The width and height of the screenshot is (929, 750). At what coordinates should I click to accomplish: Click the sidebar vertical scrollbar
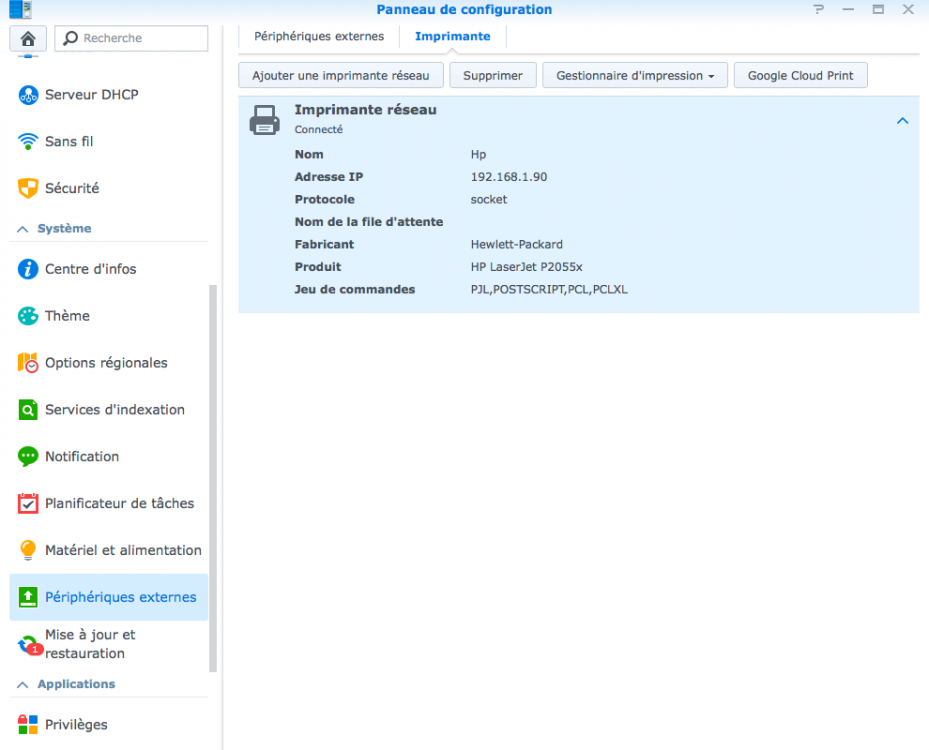click(213, 479)
